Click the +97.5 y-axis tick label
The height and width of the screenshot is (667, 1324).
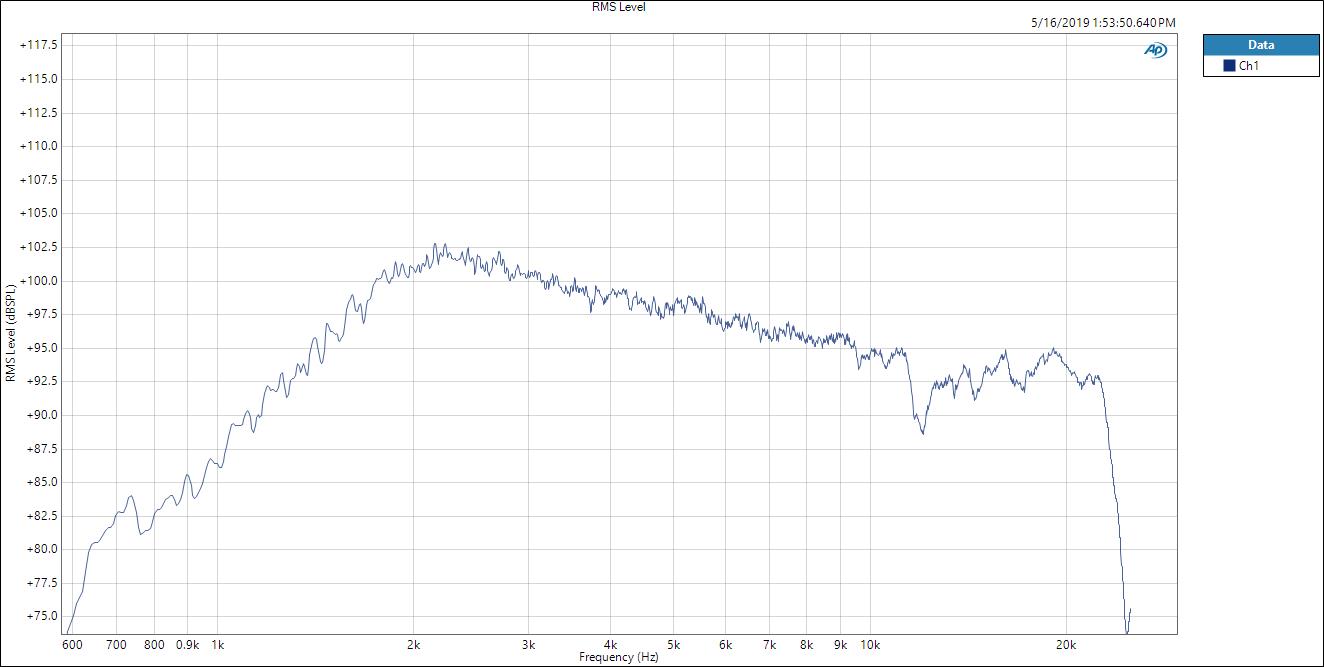43,314
